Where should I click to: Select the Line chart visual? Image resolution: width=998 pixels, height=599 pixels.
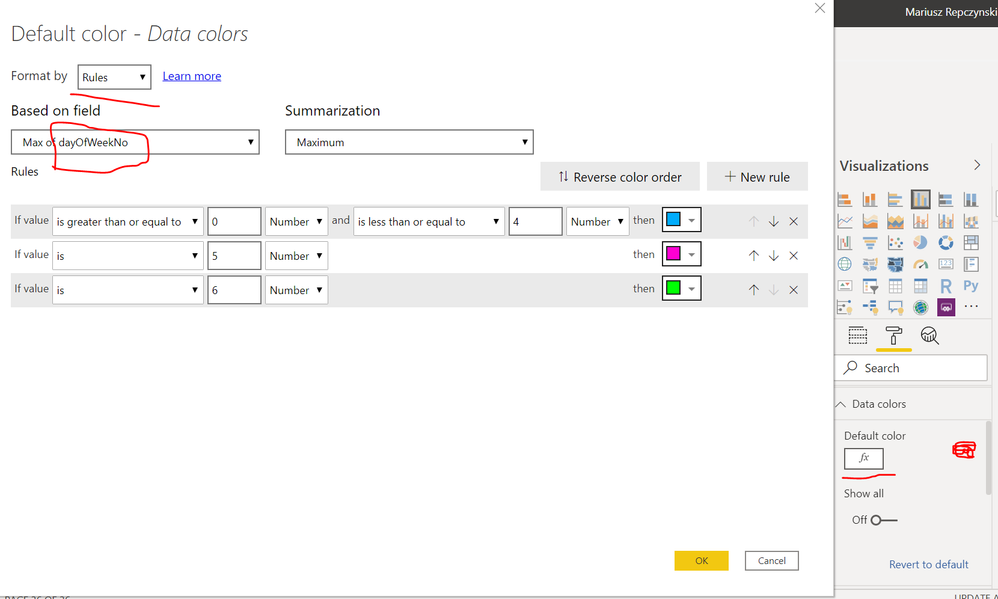(x=845, y=222)
